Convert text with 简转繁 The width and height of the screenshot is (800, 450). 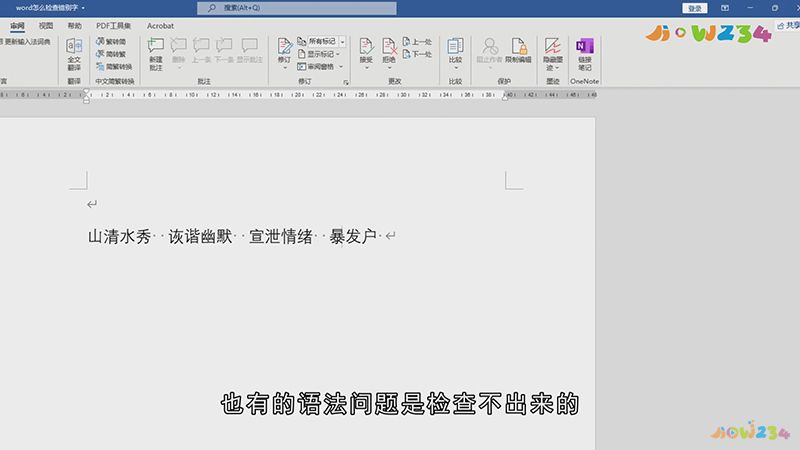111,54
